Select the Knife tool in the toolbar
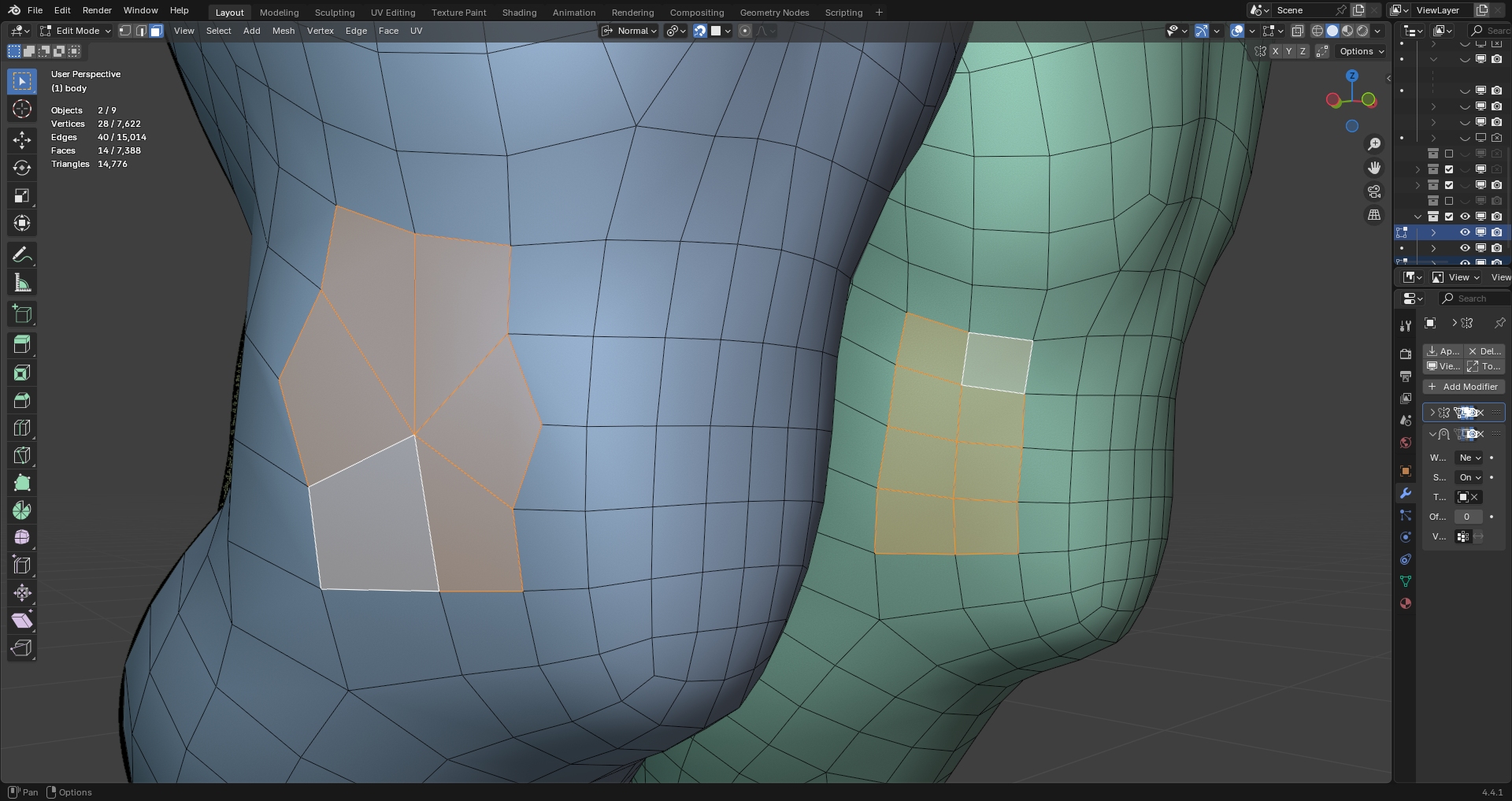Screen dimensions: 1512x801 pos(22,455)
